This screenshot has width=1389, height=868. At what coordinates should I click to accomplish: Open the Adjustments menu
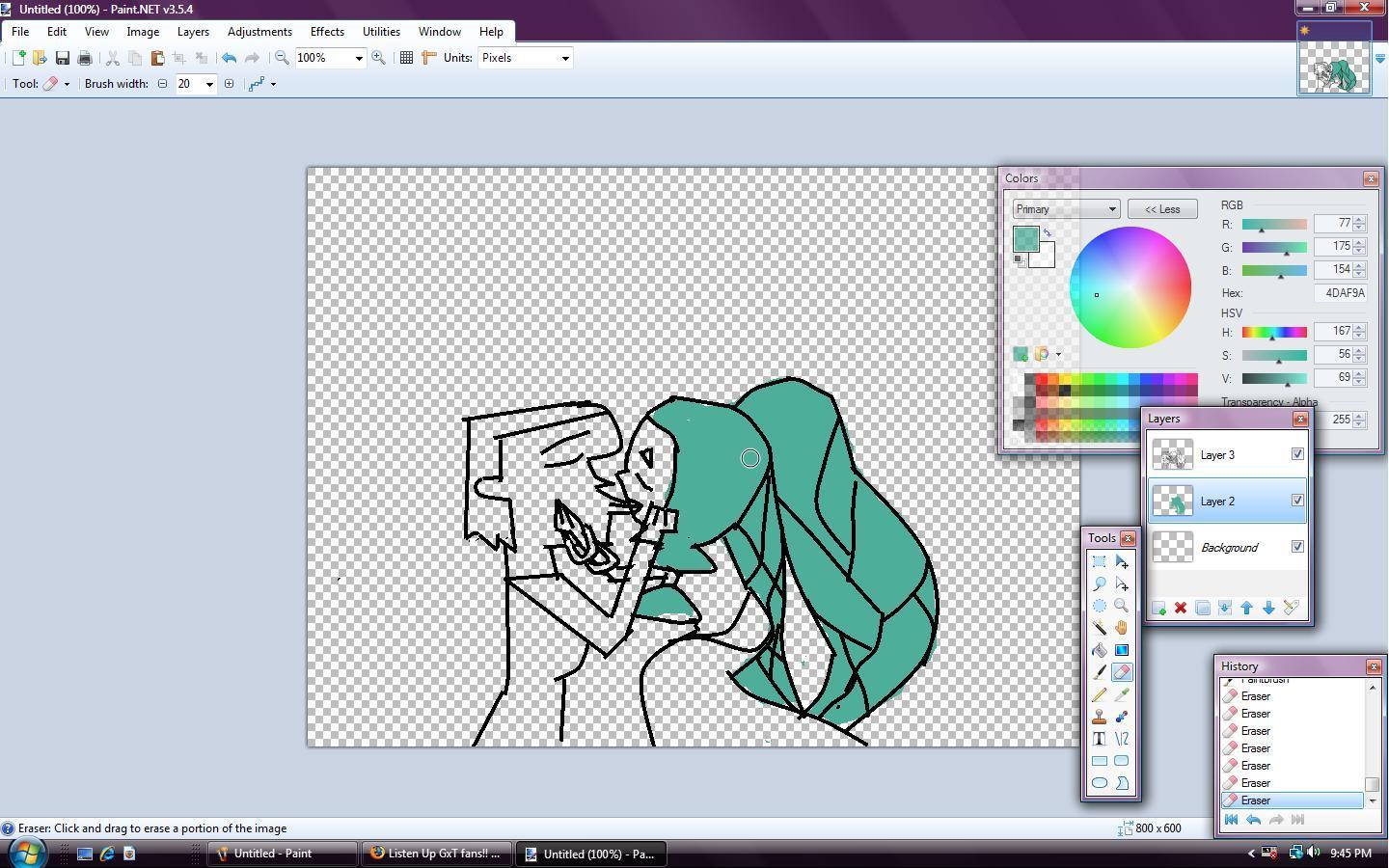tap(259, 31)
